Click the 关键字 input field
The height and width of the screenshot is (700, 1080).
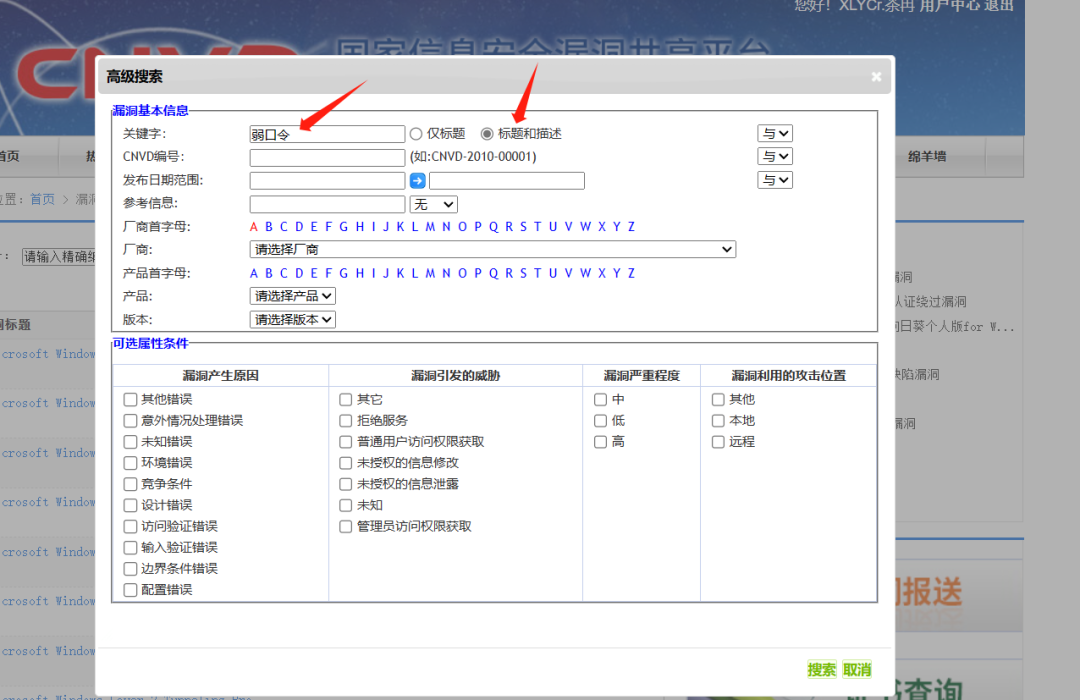tap(327, 134)
